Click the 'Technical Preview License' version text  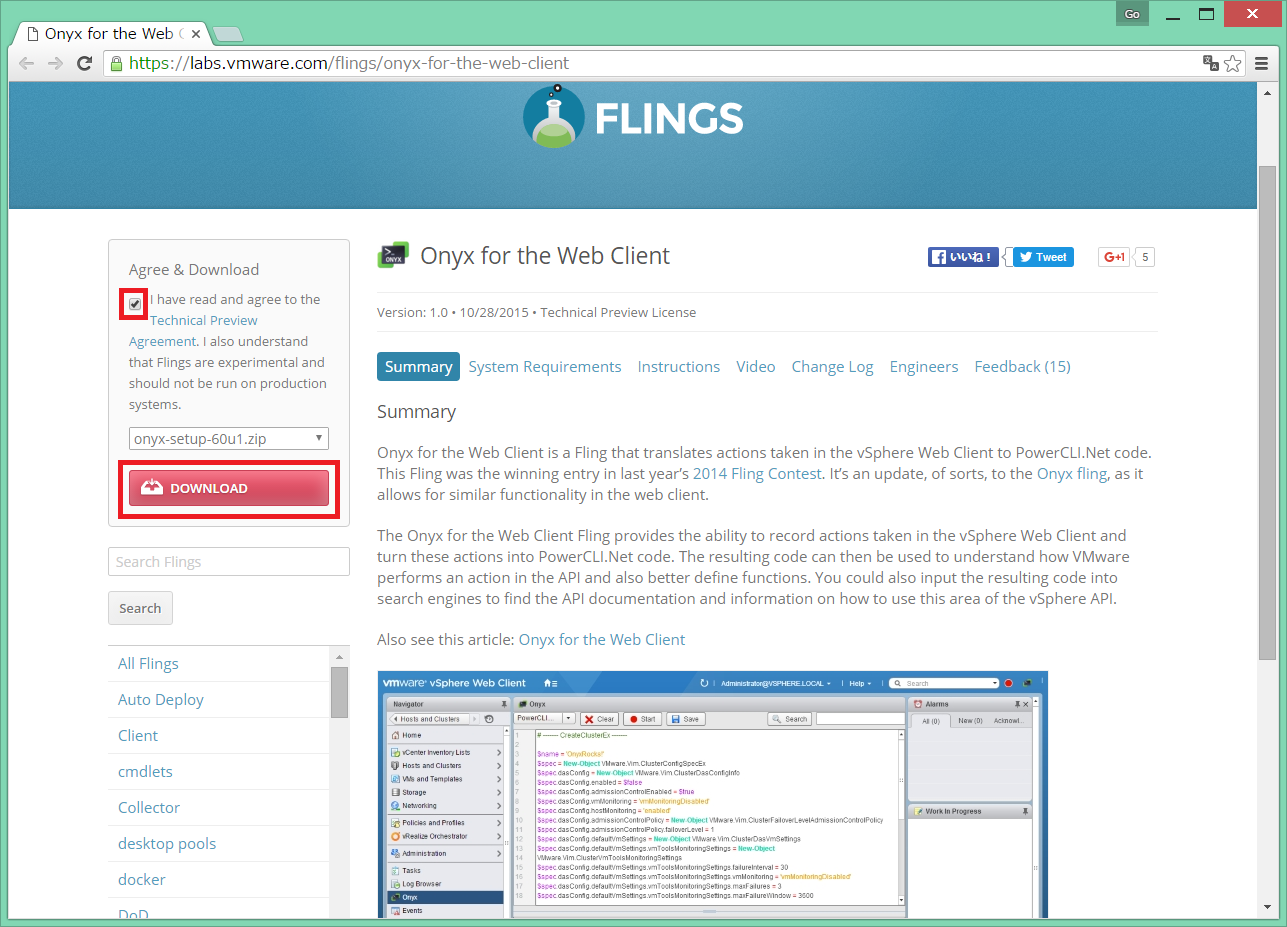[x=618, y=313]
